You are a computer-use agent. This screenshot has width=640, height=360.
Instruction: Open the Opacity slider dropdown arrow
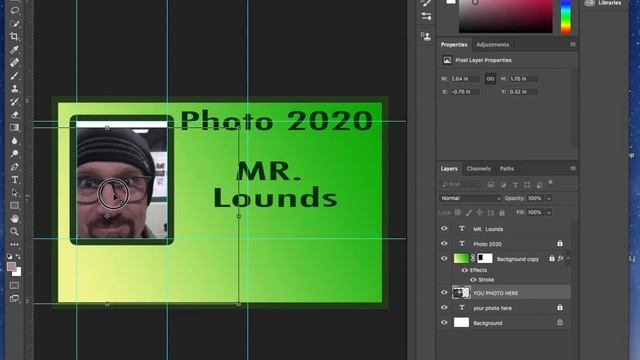pos(549,198)
